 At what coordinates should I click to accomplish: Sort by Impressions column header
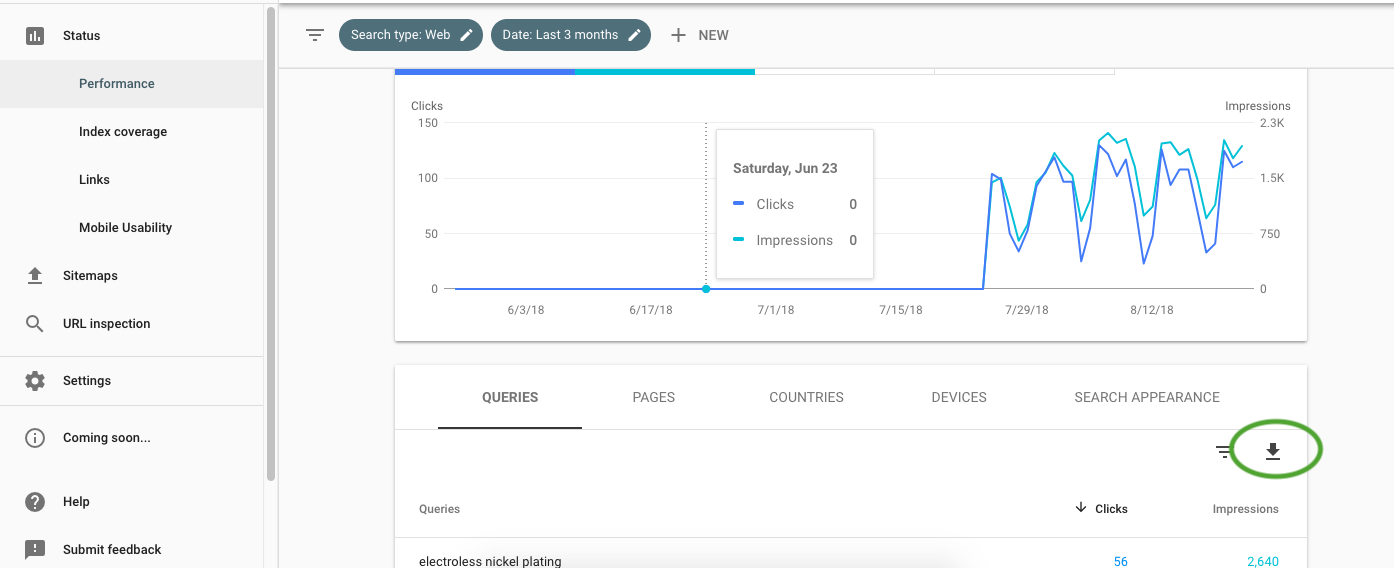click(1245, 509)
